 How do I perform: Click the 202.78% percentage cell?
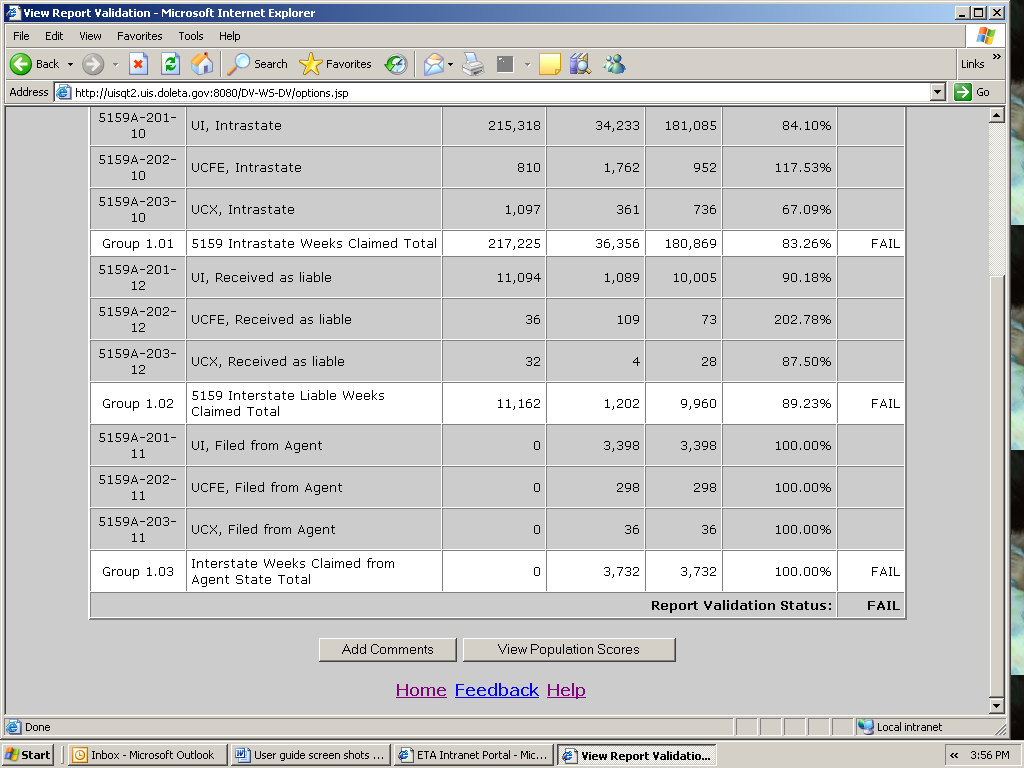pos(780,319)
